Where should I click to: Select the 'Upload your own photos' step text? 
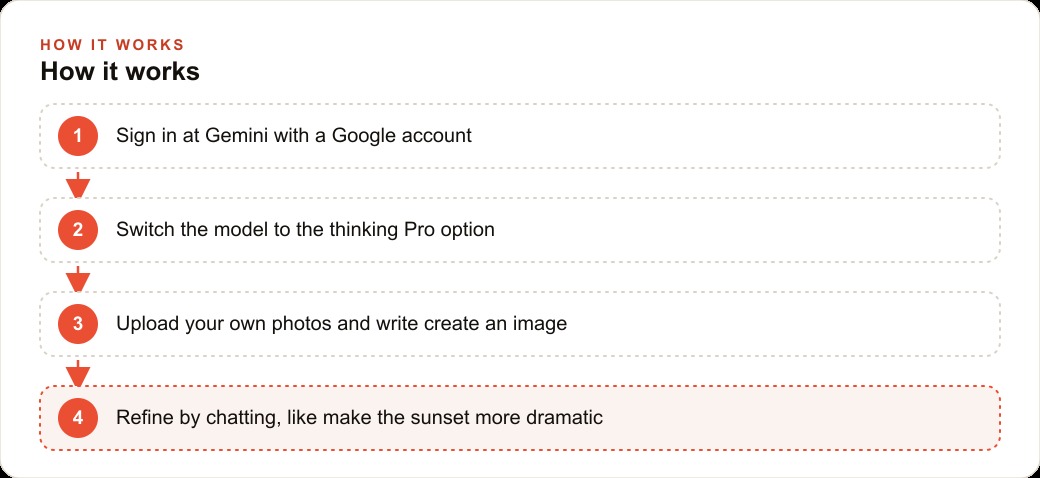342,324
